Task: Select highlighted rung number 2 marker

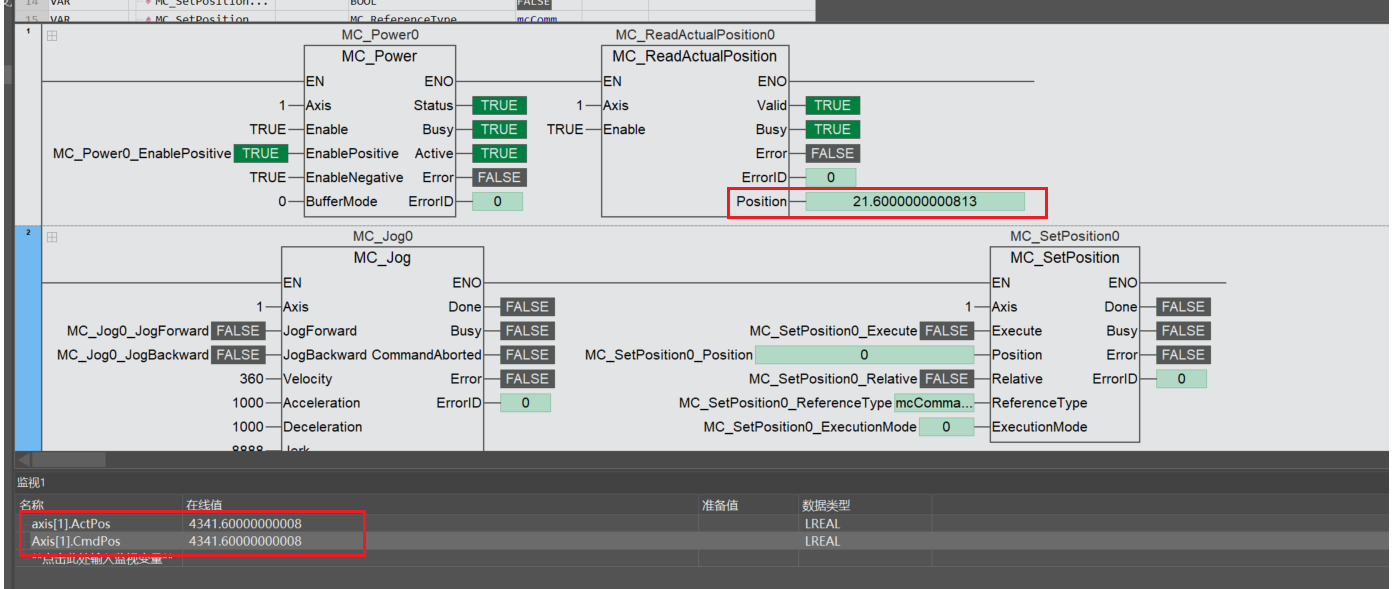Action: coord(28,233)
